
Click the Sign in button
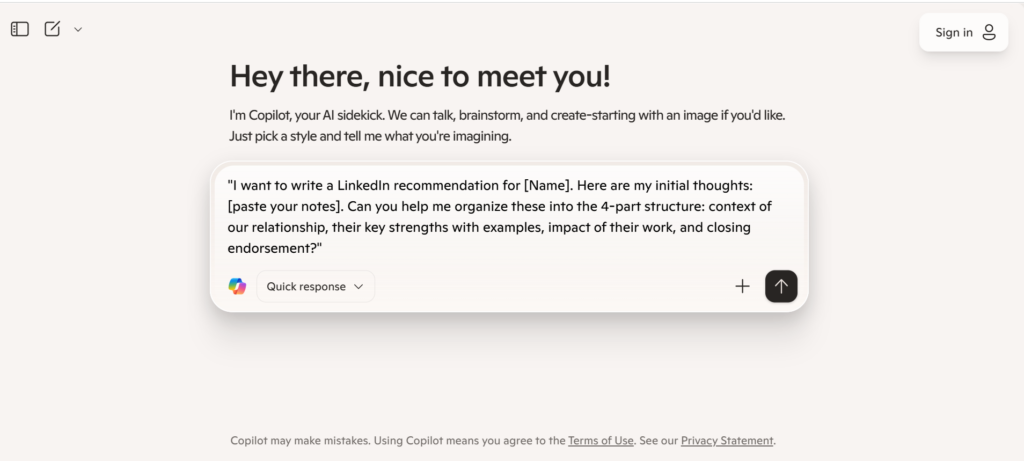(963, 32)
